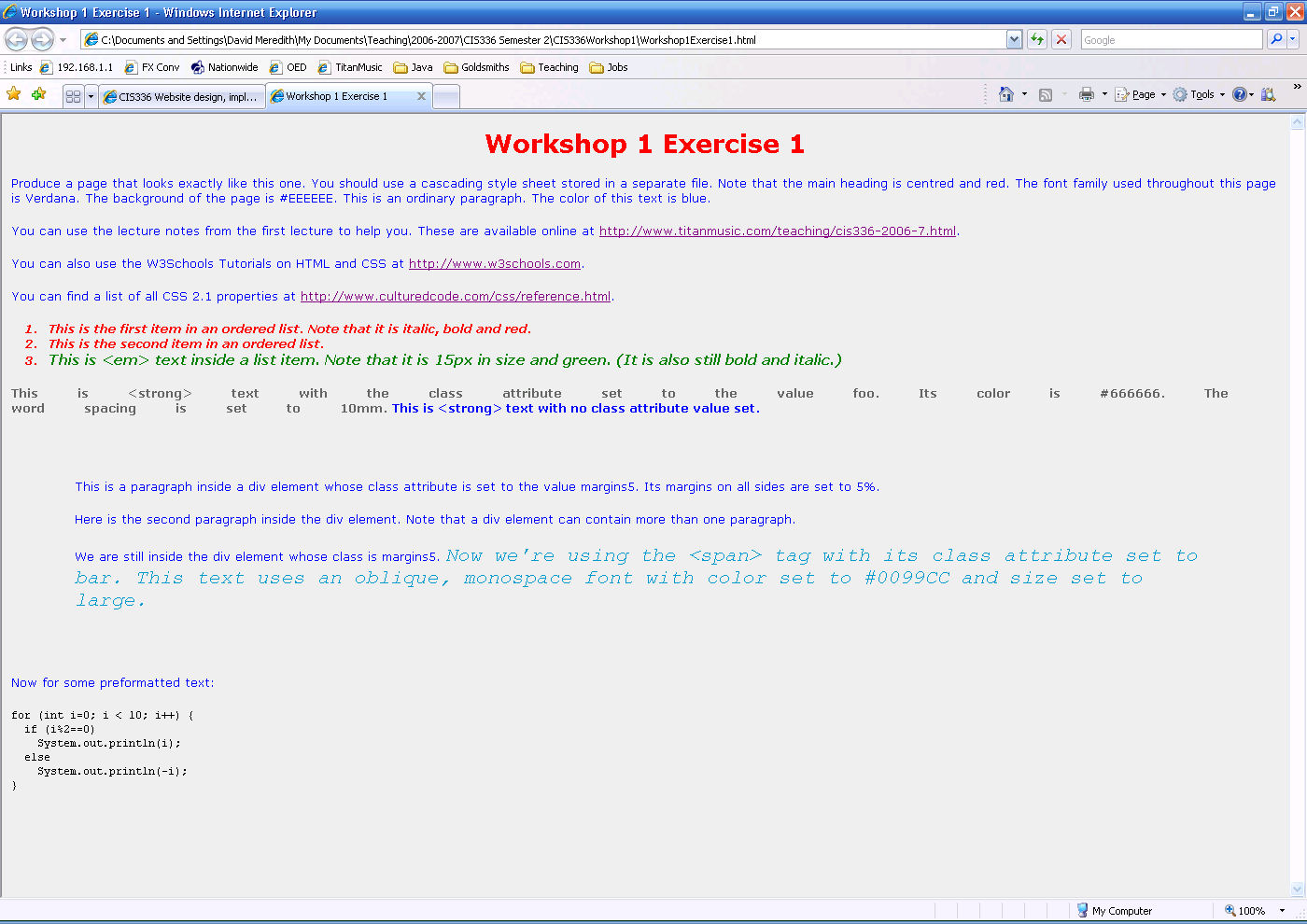Screen dimensions: 1307x924
Task: Open the titanmusic.com teaching link
Action: (x=777, y=231)
